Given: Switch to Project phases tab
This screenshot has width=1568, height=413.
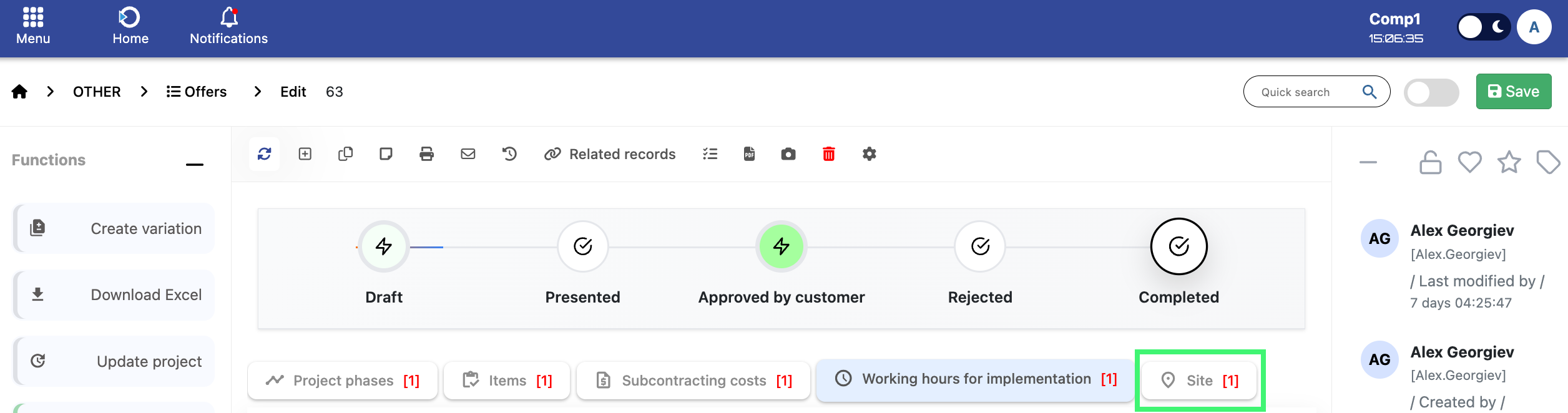Looking at the screenshot, I should [343, 381].
